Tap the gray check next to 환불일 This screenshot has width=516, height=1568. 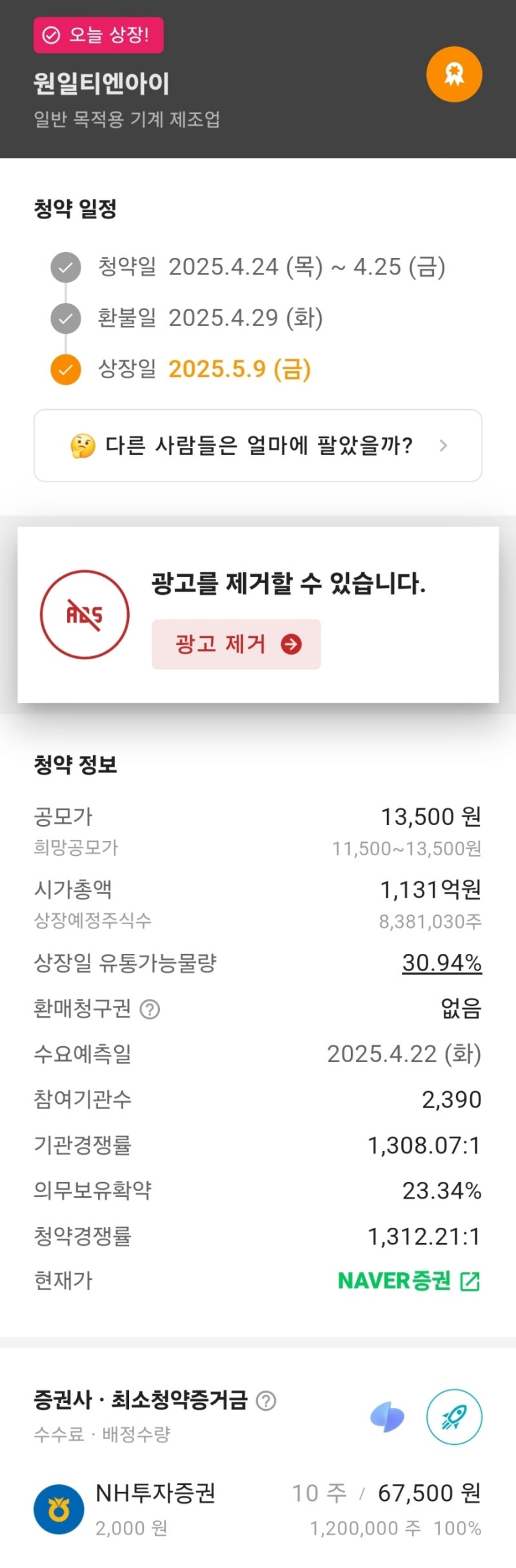[66, 318]
